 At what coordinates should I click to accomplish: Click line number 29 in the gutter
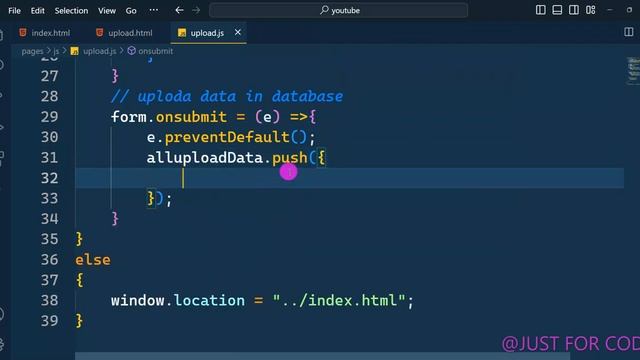(49, 117)
